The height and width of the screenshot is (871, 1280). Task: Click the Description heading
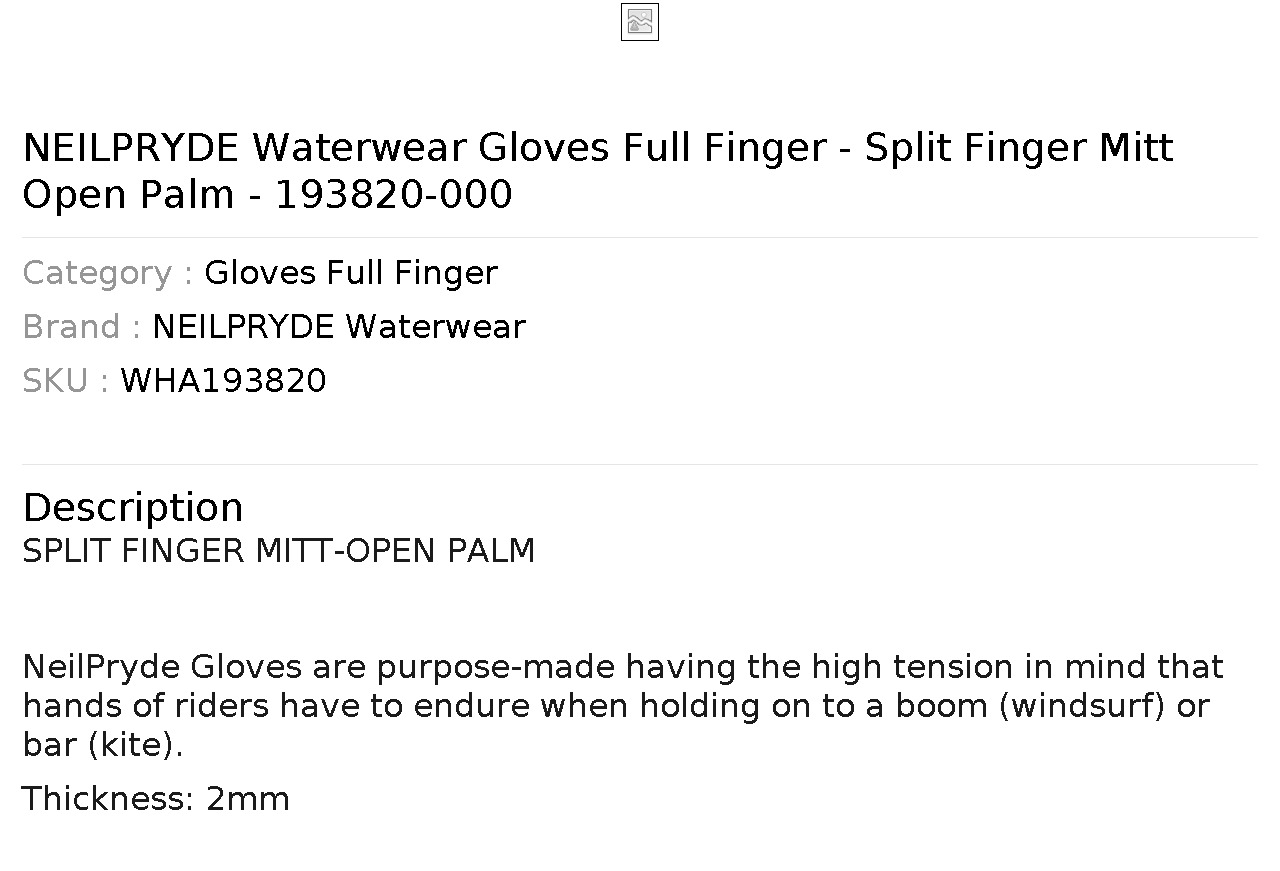click(133, 508)
